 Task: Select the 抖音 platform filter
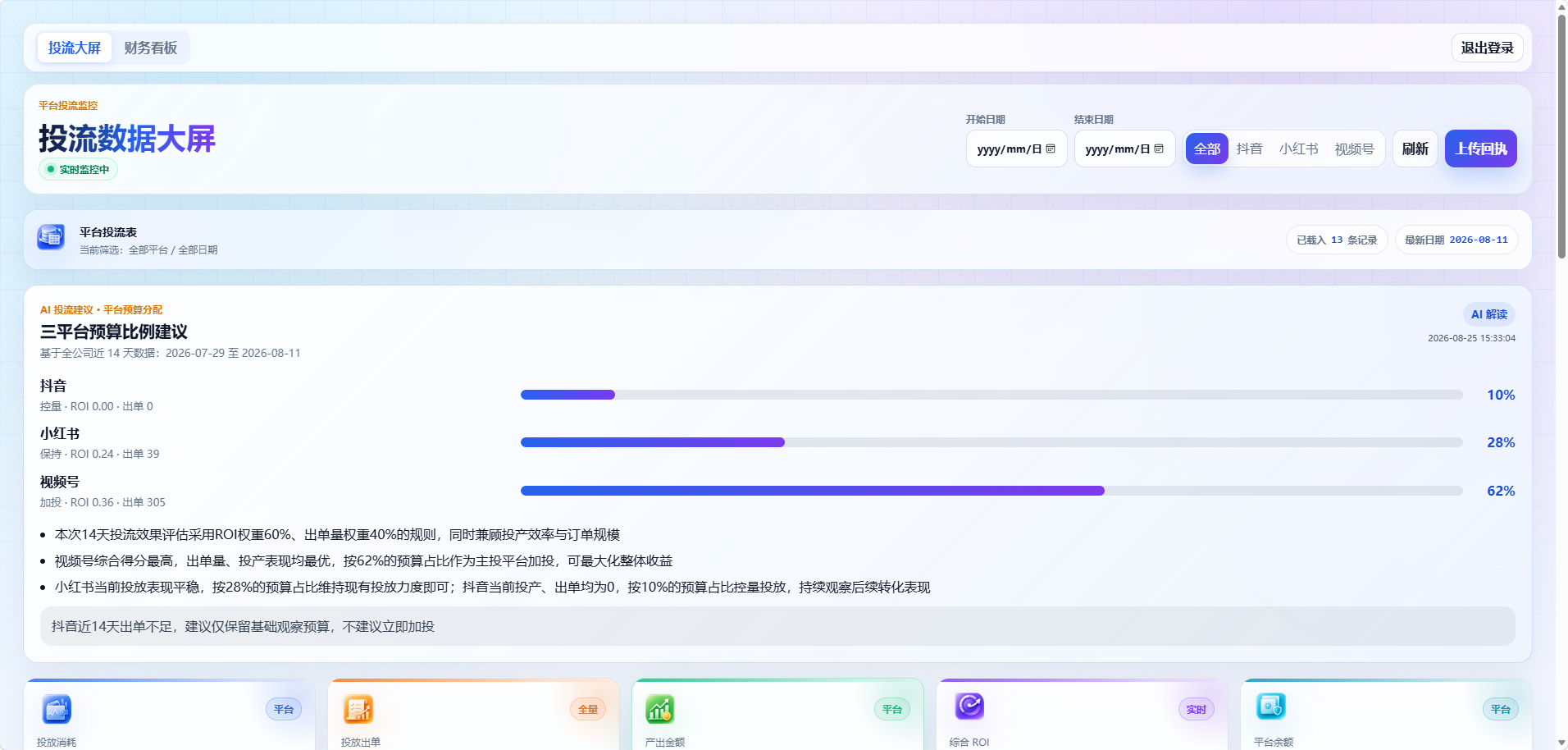1250,149
